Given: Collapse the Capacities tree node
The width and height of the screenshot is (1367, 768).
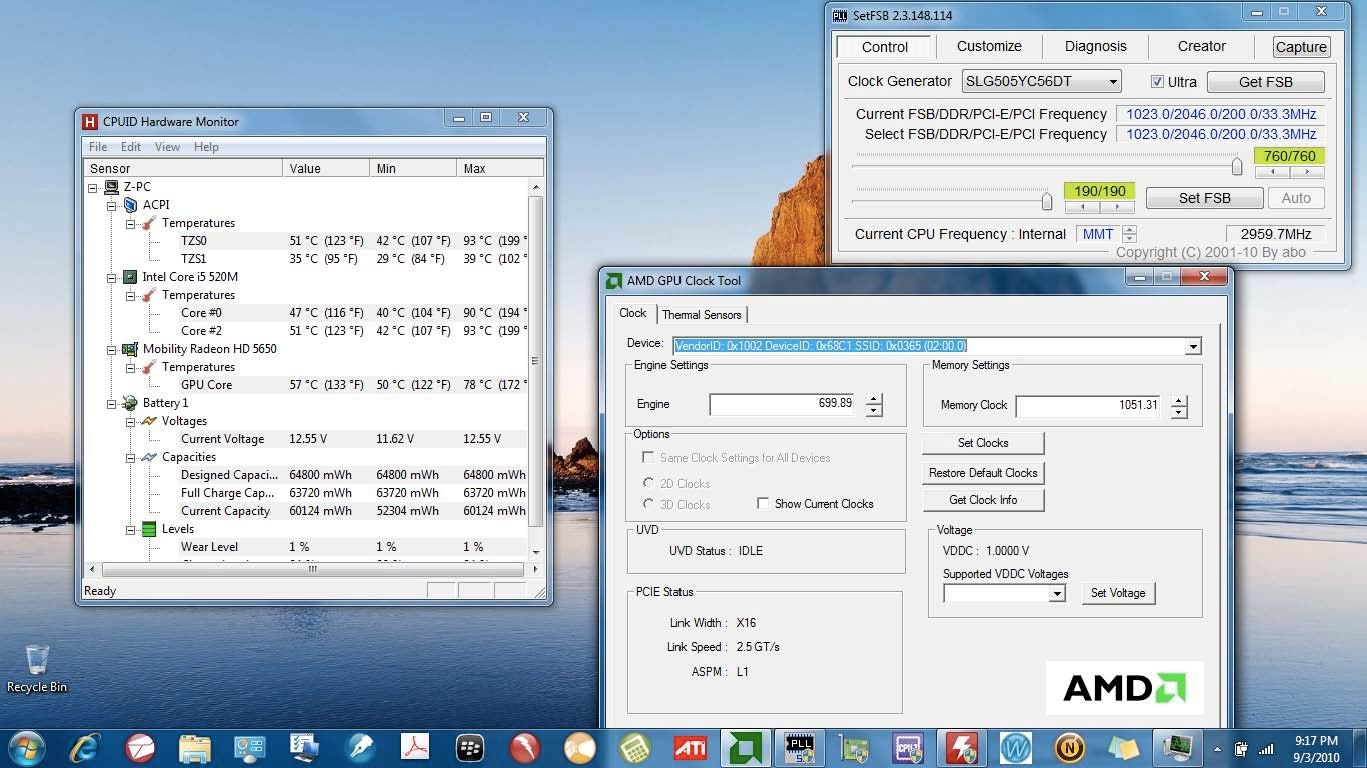Looking at the screenshot, I should (131, 457).
